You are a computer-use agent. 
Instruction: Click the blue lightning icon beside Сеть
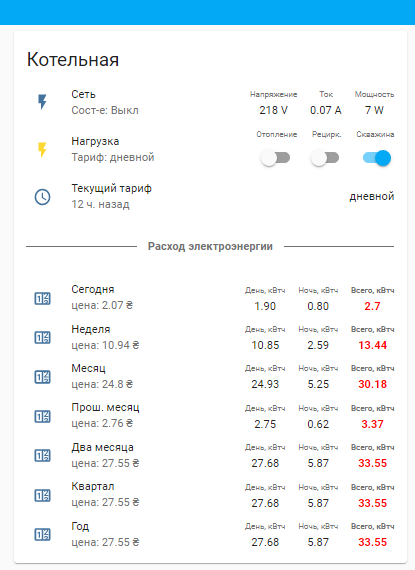click(x=43, y=102)
